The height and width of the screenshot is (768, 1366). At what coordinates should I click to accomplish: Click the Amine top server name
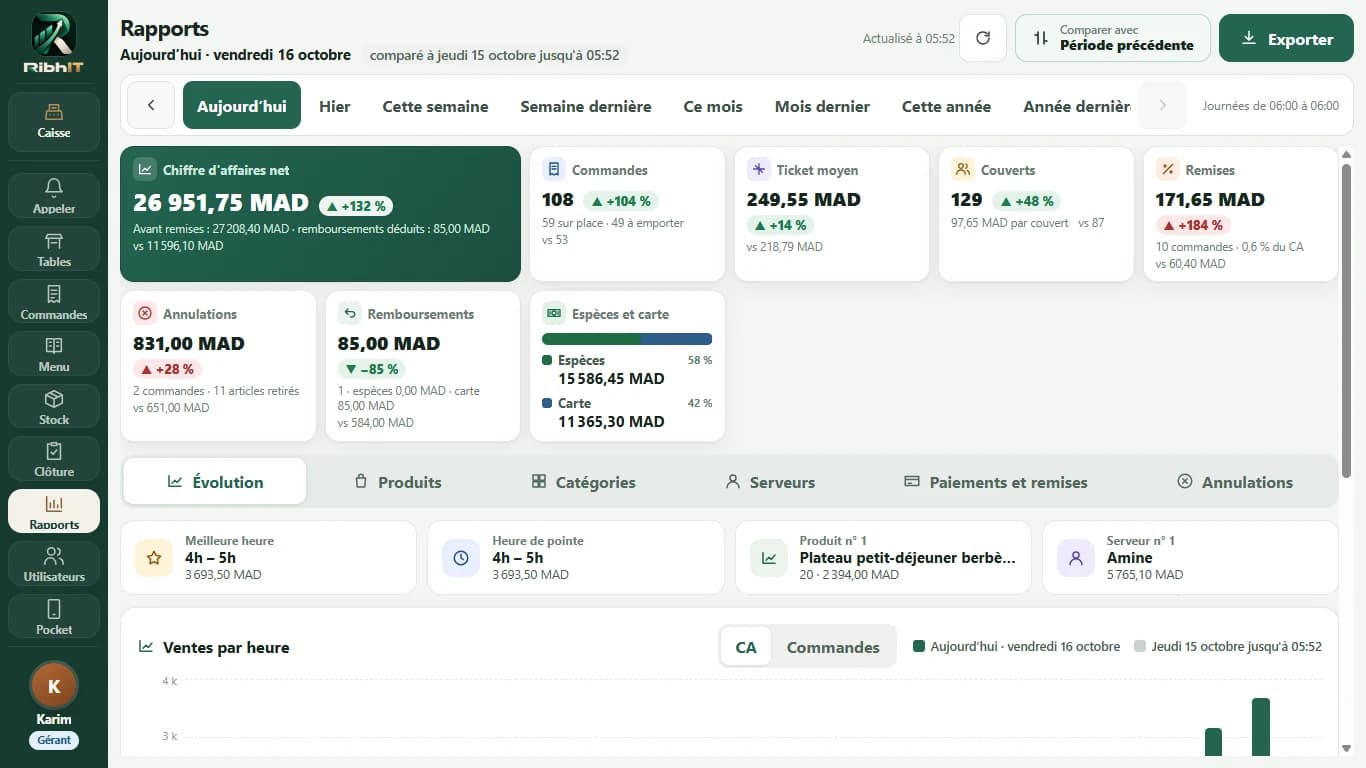(1130, 558)
